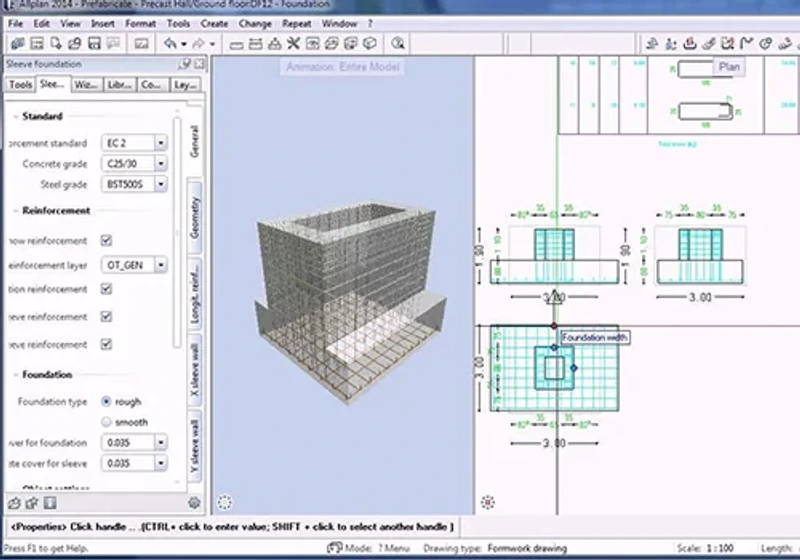Switch to the Library palette tab

point(119,85)
